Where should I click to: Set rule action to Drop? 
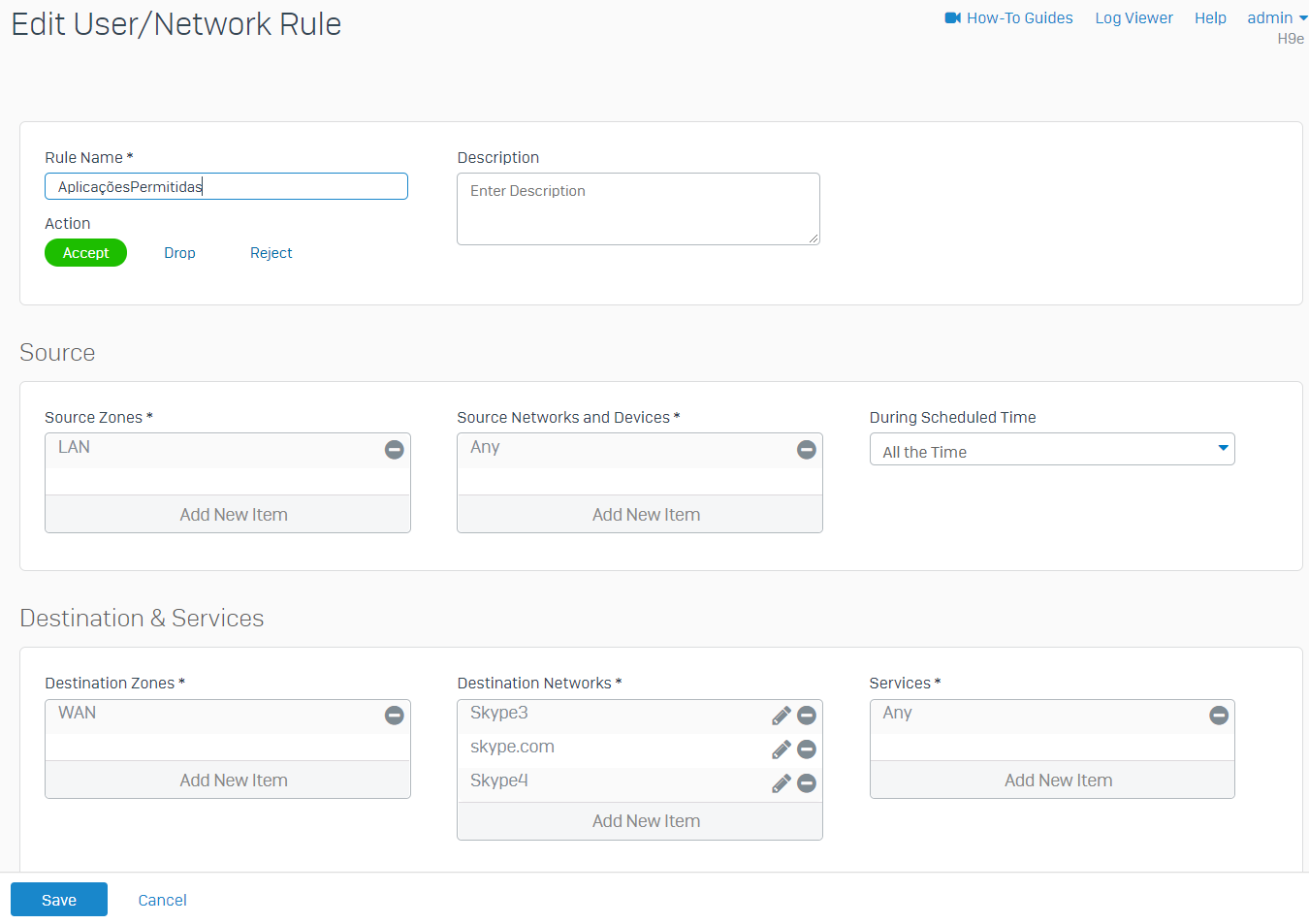tap(179, 253)
